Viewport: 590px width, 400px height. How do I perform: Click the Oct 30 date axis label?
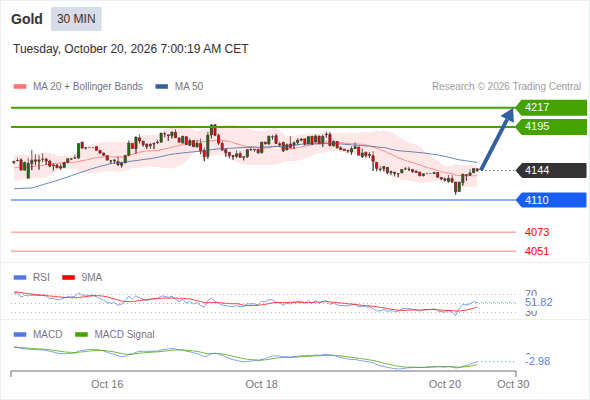tap(513, 384)
